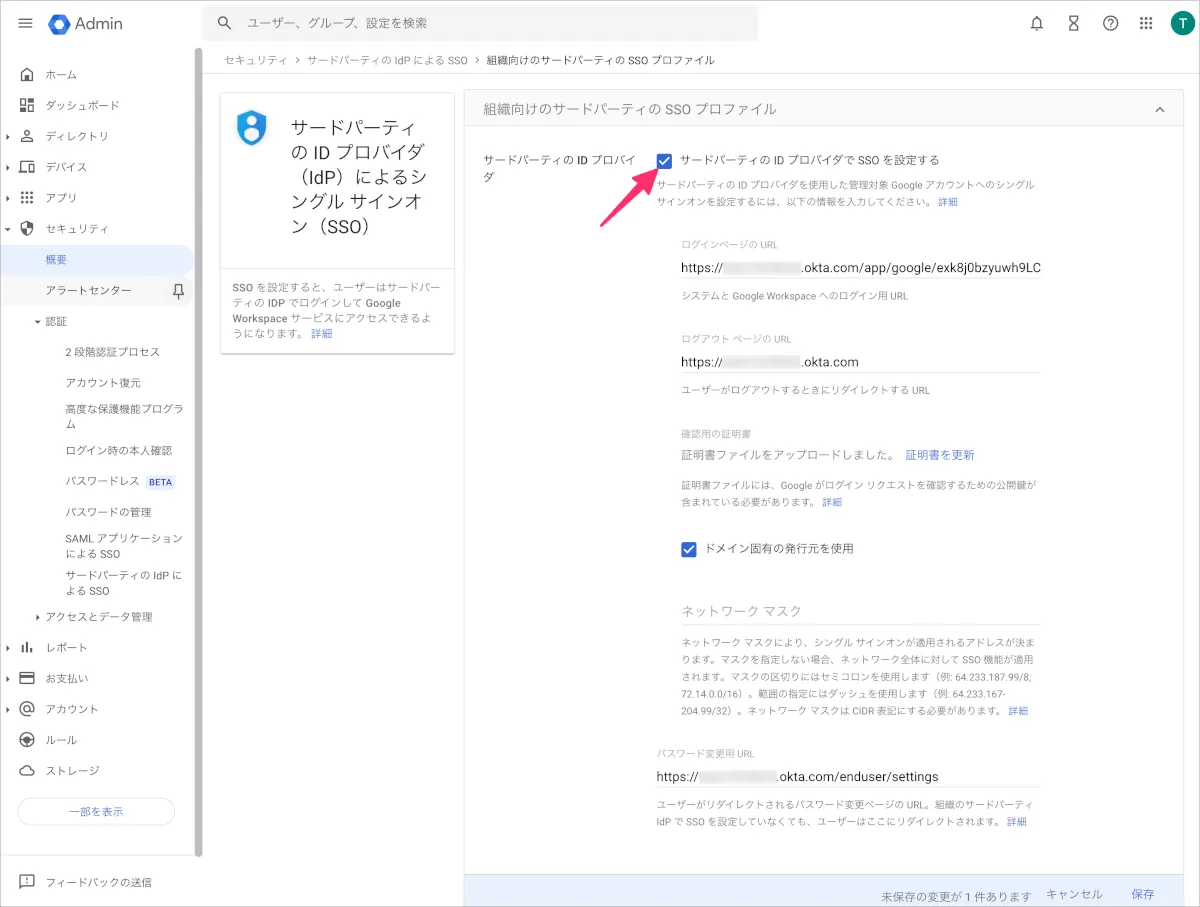Open the tasks hourglass icon
Screen dimensions: 1200x907
click(1074, 23)
